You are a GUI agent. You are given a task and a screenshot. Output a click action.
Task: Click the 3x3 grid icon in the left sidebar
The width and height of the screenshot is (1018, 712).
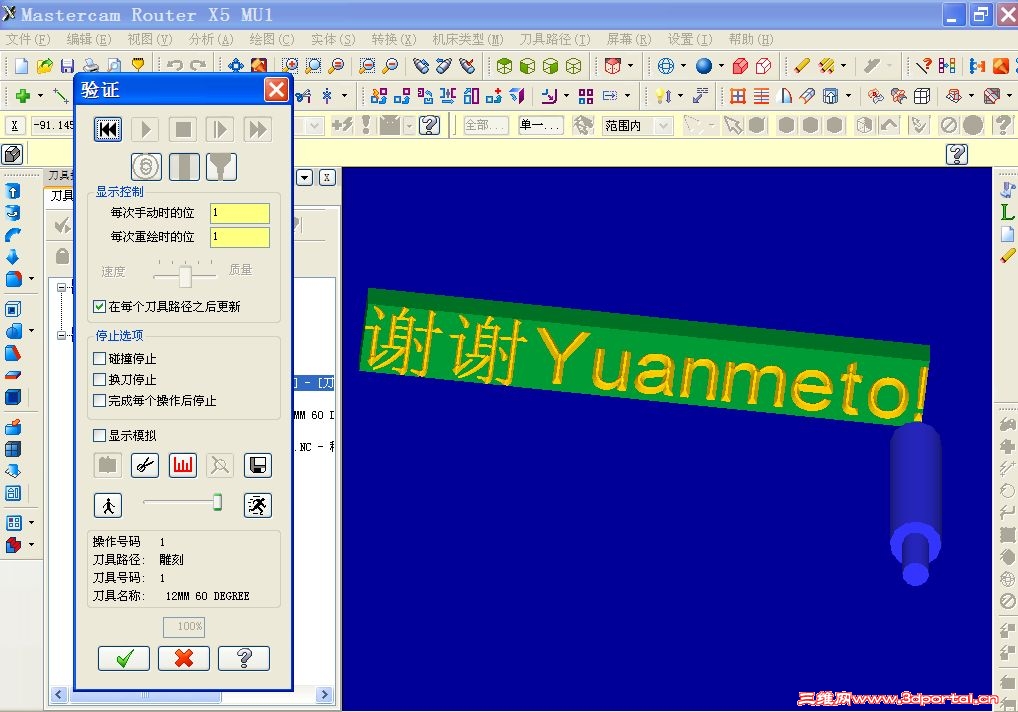point(14,522)
